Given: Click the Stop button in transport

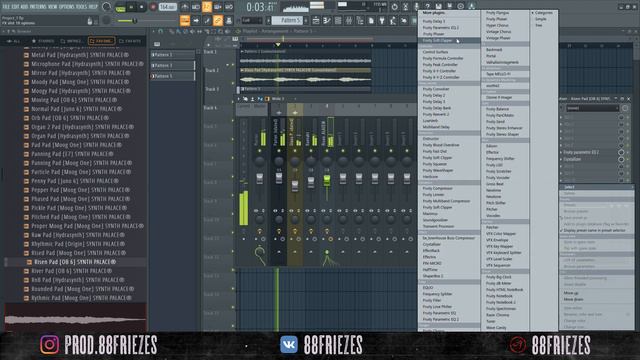Looking at the screenshot, I should pyautogui.click(x=142, y=7).
